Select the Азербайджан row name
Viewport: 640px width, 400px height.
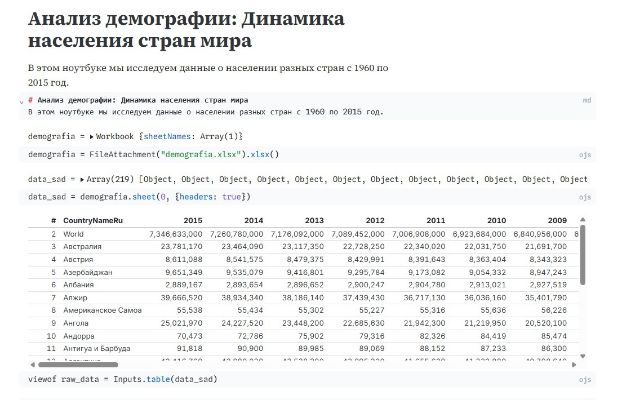pyautogui.click(x=87, y=272)
